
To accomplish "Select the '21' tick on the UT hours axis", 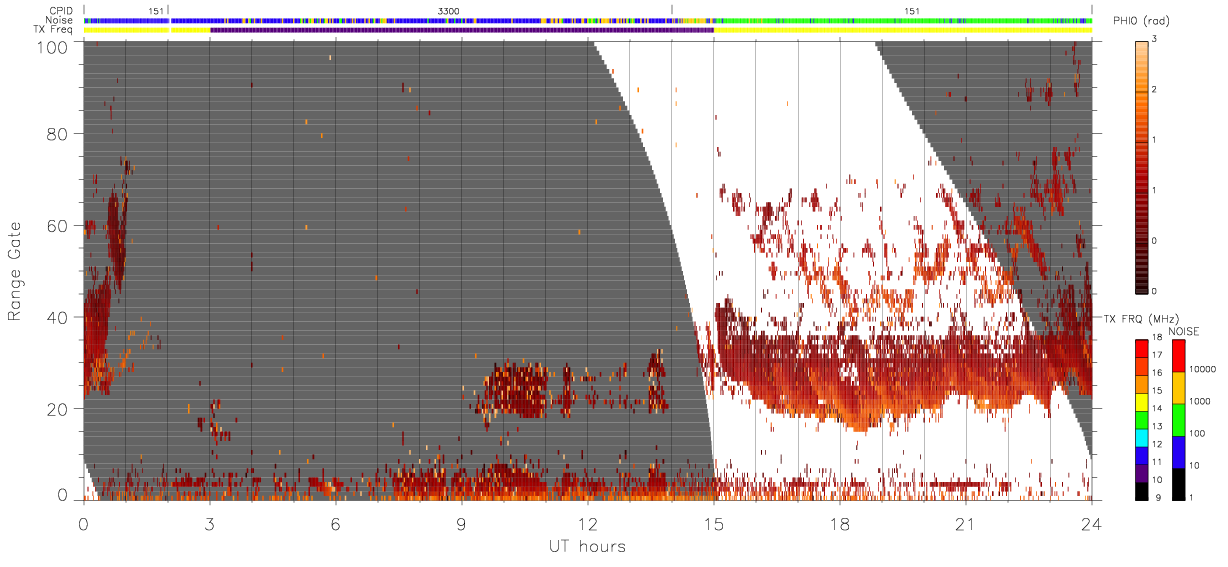I will (x=965, y=523).
